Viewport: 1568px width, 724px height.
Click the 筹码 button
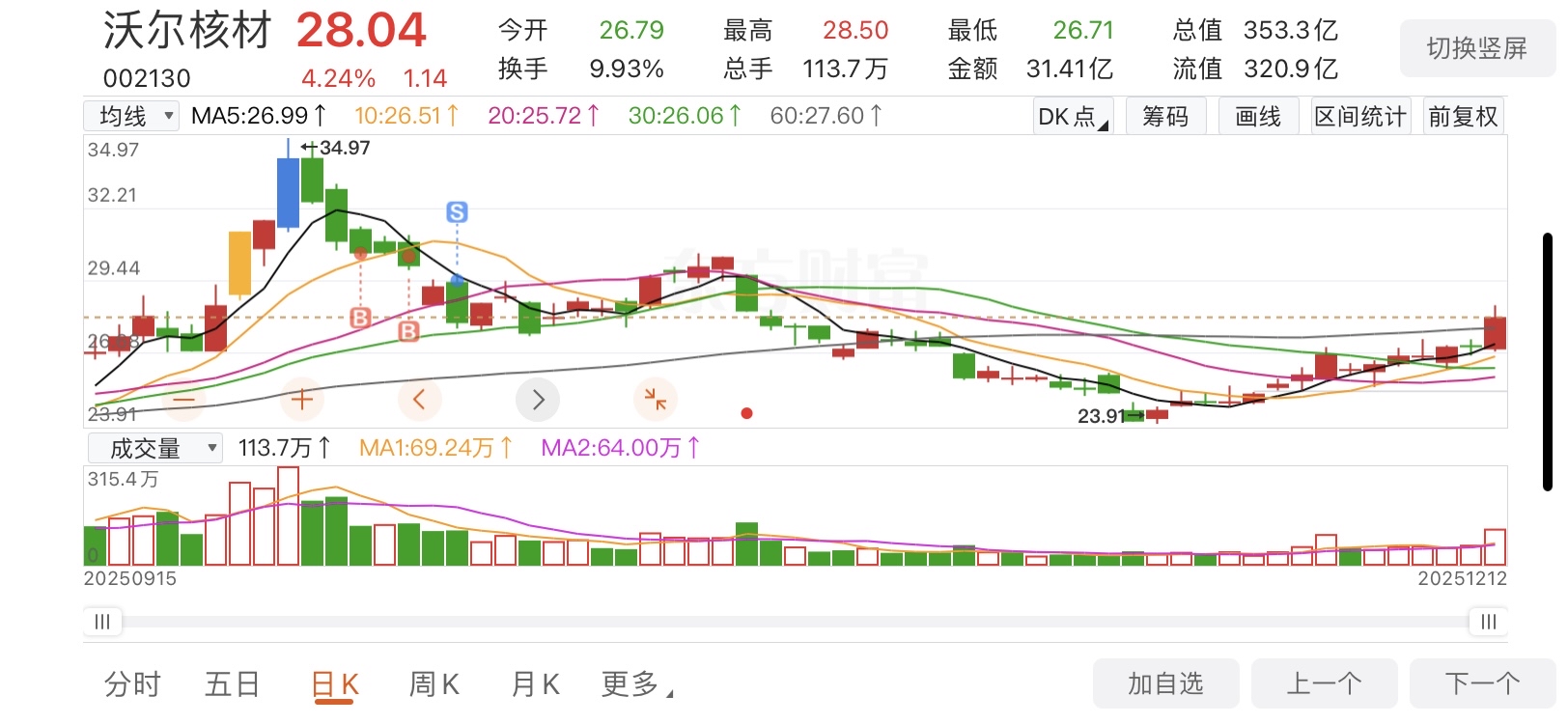(x=1165, y=116)
